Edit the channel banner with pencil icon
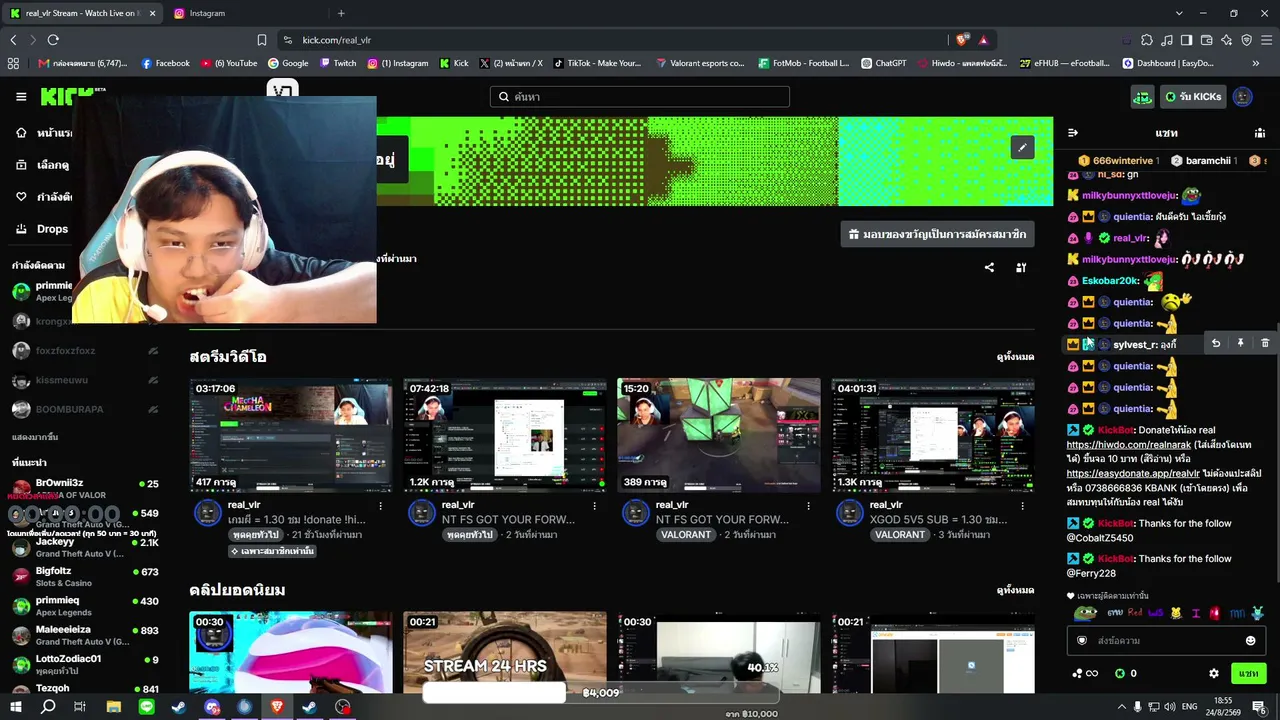 (x=1022, y=147)
